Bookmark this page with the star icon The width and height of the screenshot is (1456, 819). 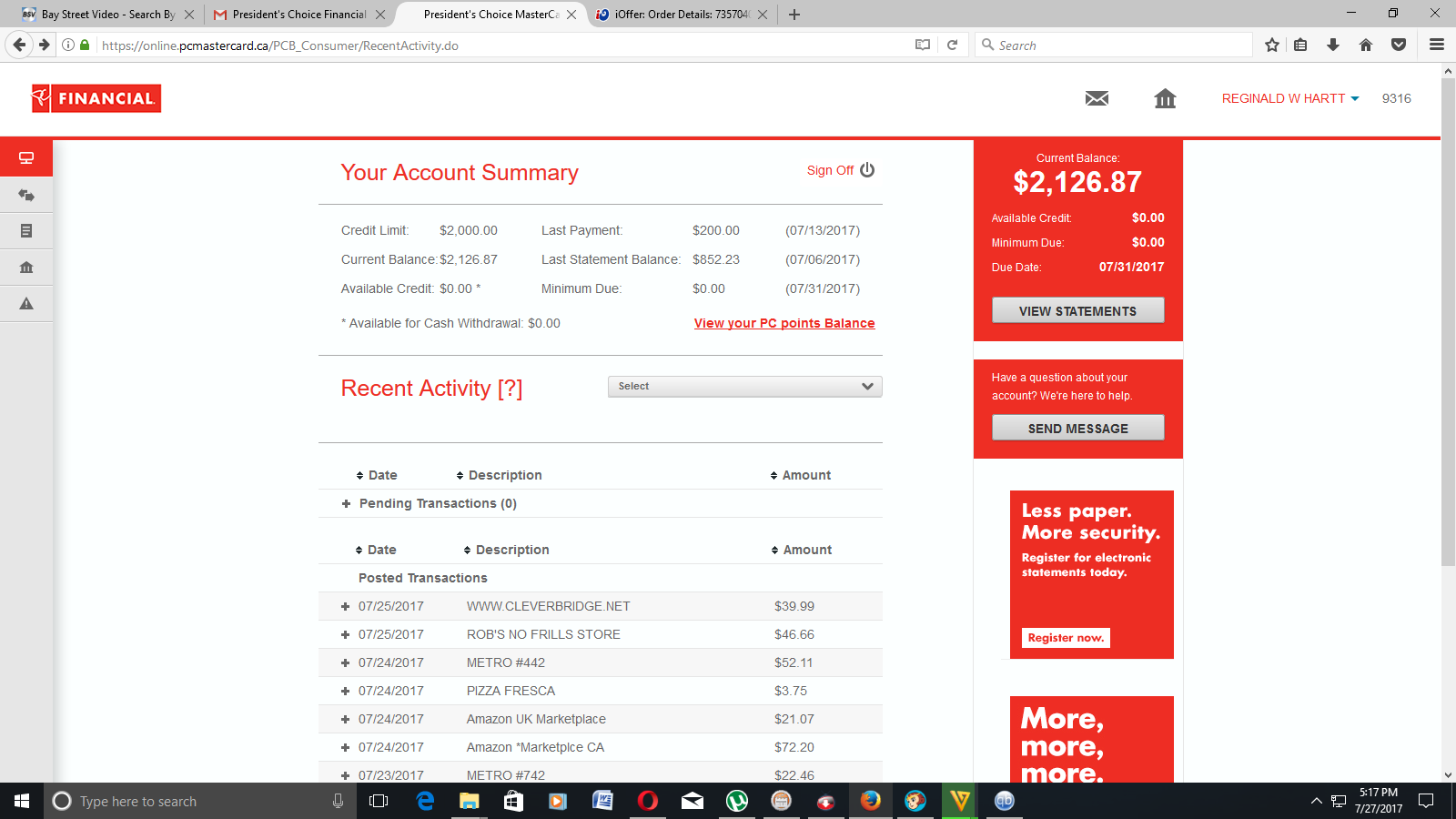(x=1271, y=45)
